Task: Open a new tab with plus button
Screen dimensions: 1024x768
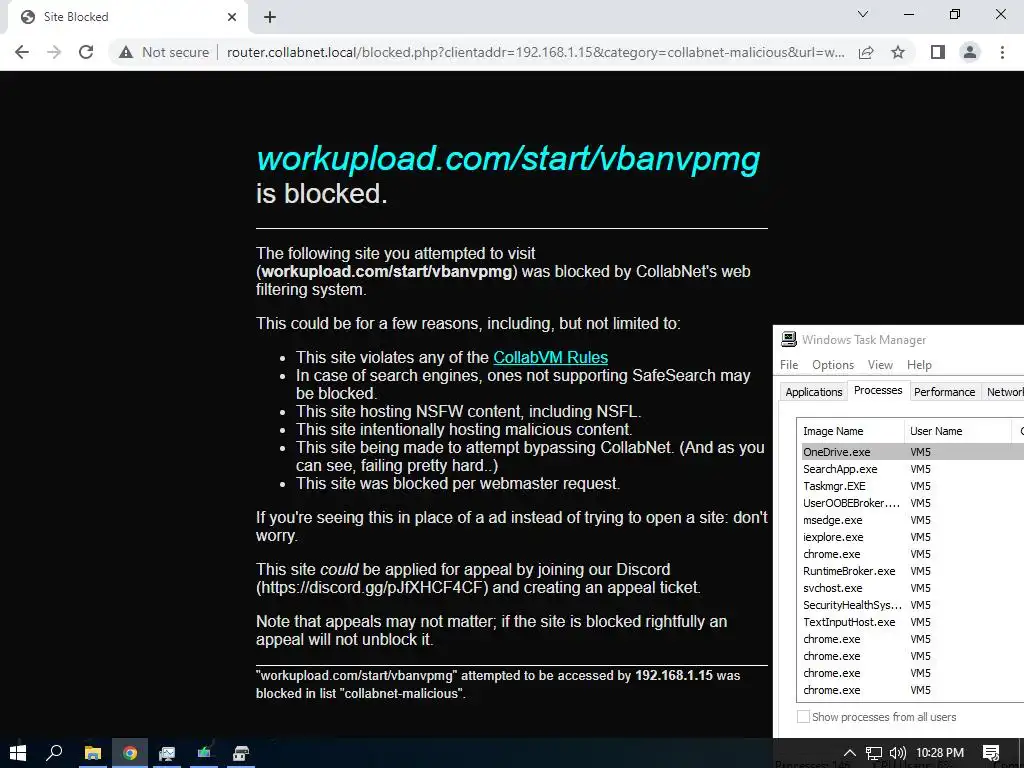Action: coord(270,17)
